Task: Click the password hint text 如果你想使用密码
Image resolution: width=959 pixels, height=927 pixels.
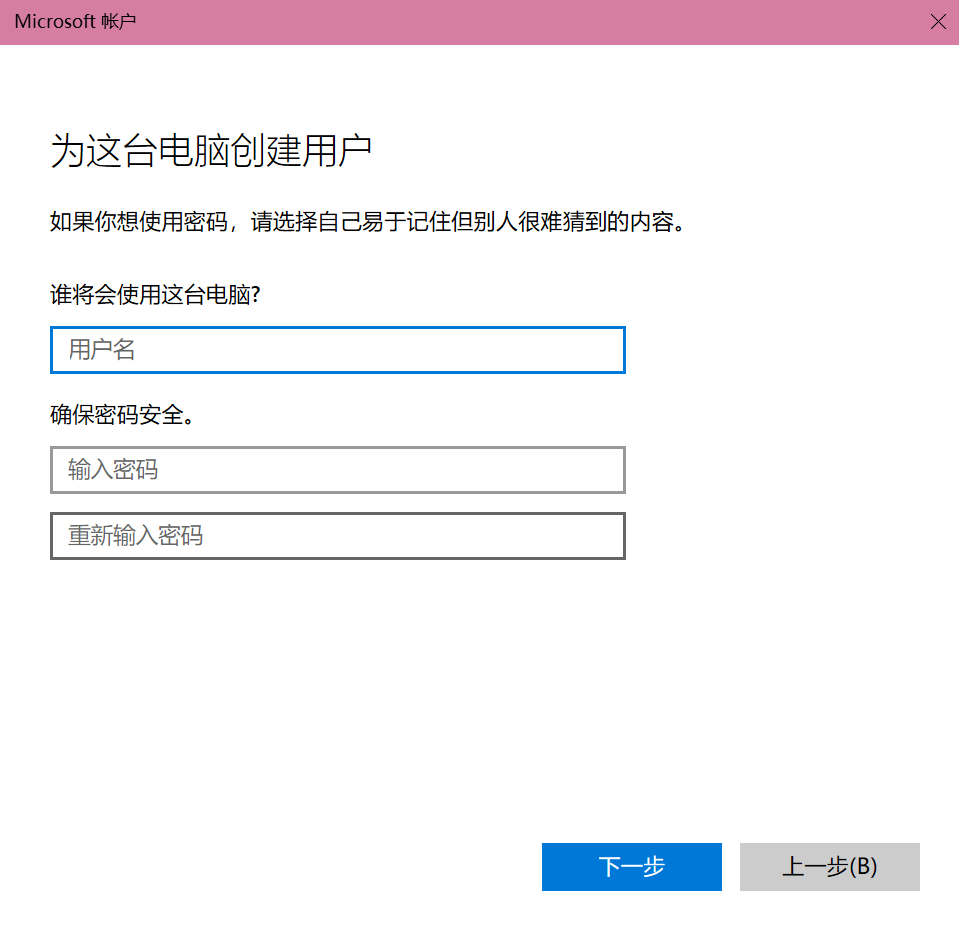Action: pos(139,221)
